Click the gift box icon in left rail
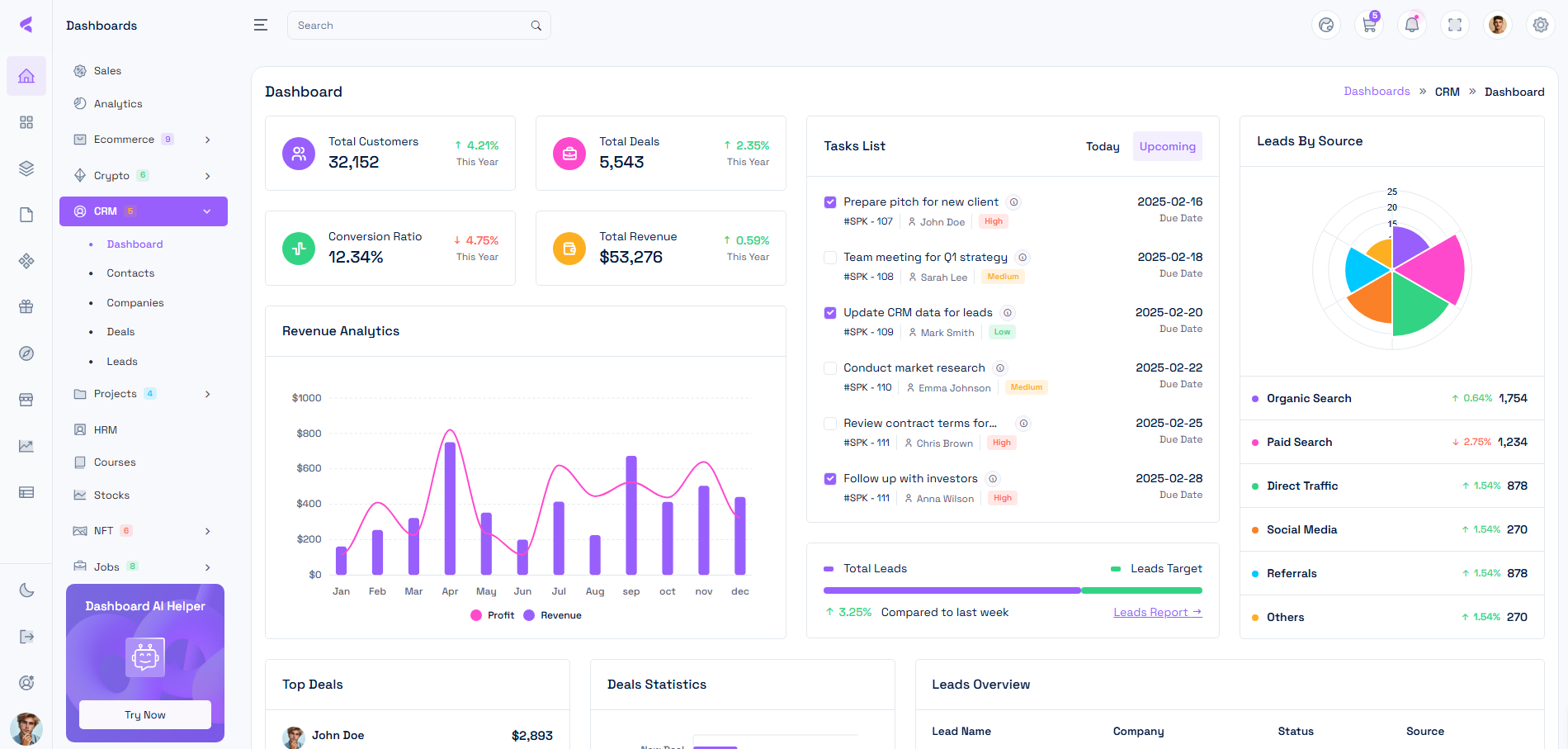Image resolution: width=1568 pixels, height=749 pixels. [x=26, y=307]
